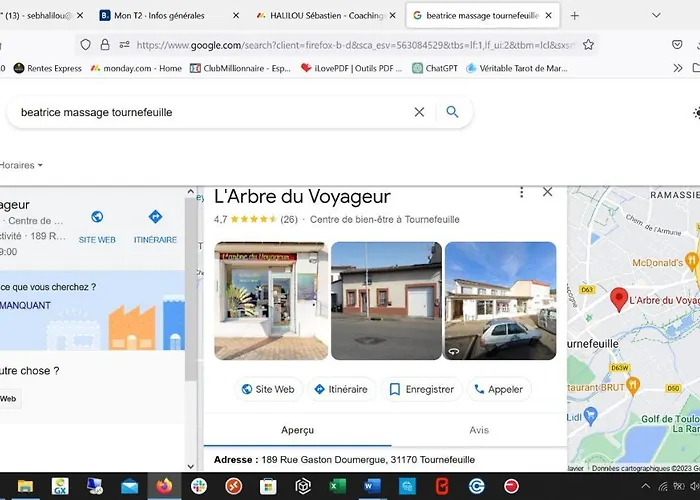List all tabs with the chevron
Screen dimensions: 700x500
tap(656, 16)
